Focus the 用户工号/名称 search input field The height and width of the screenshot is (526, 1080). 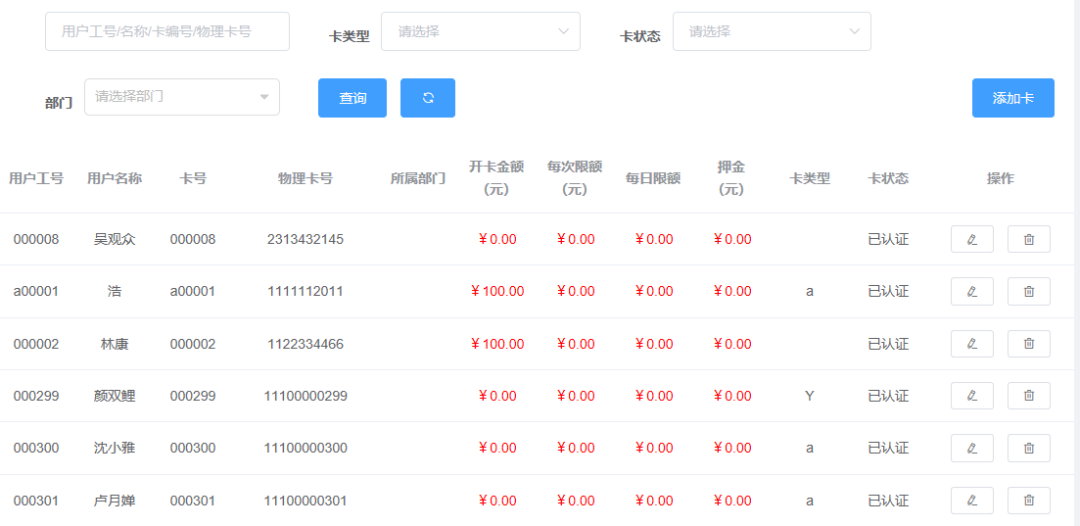[x=167, y=32]
